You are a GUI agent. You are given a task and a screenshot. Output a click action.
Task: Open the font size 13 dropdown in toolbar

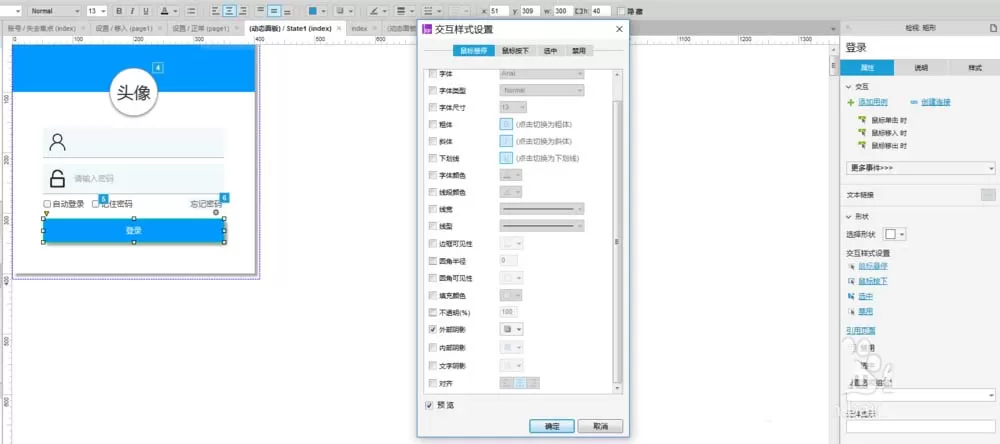[96, 11]
